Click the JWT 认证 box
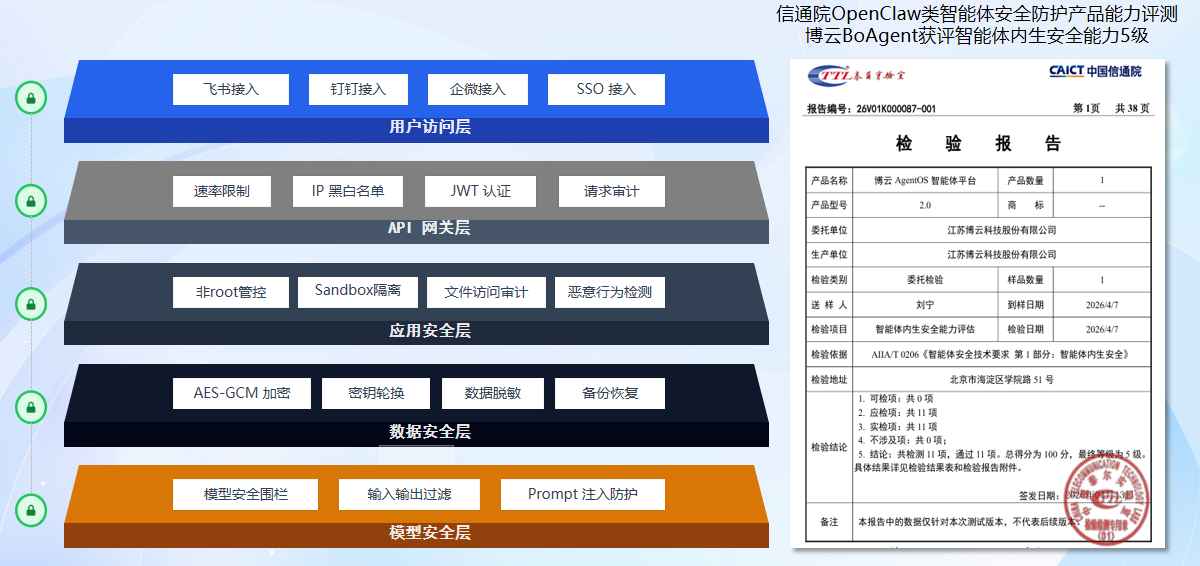This screenshot has width=1200, height=566. click(480, 191)
